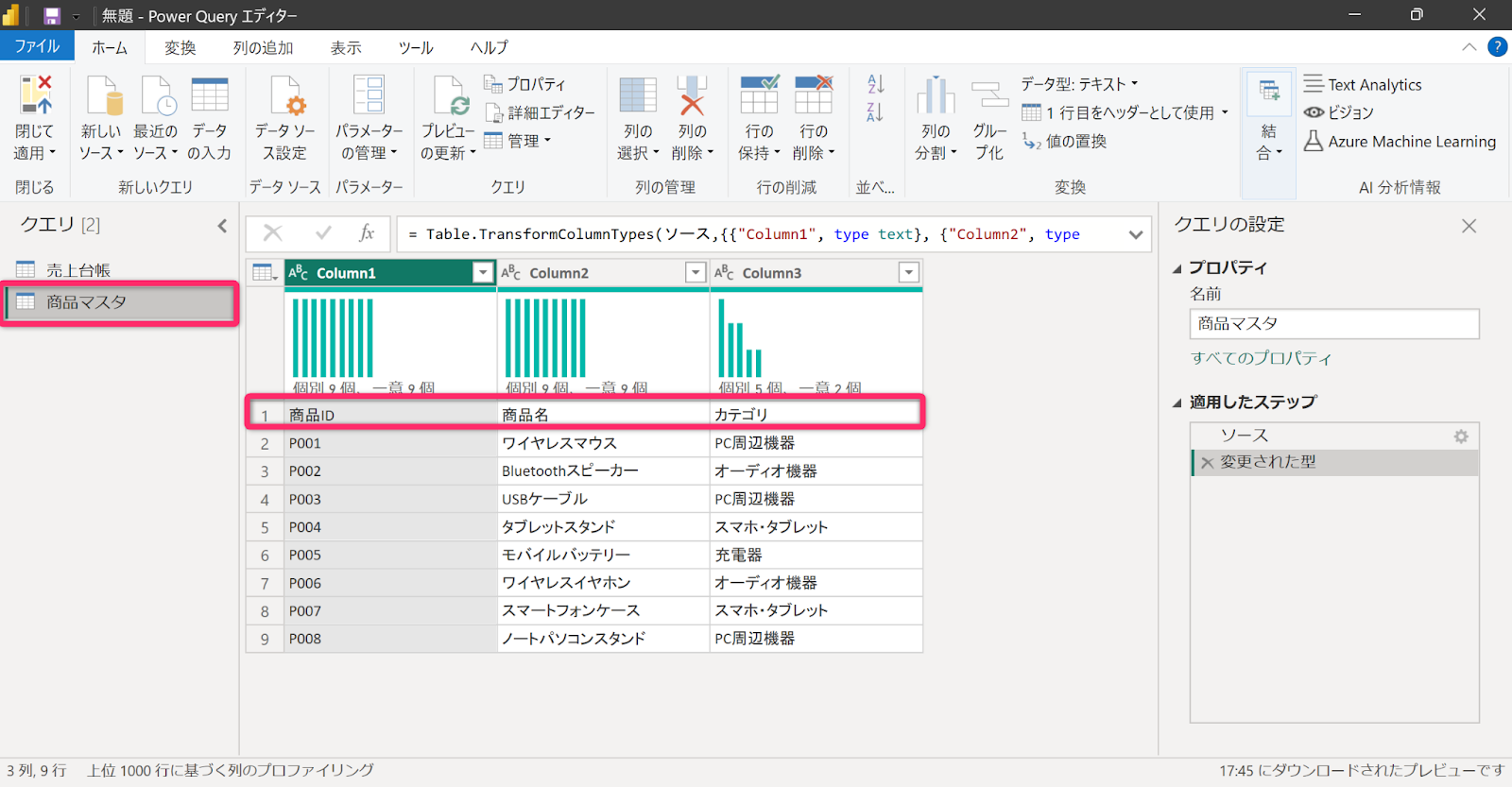Select the P005 cell
The width and height of the screenshot is (1512, 787).
[390, 556]
